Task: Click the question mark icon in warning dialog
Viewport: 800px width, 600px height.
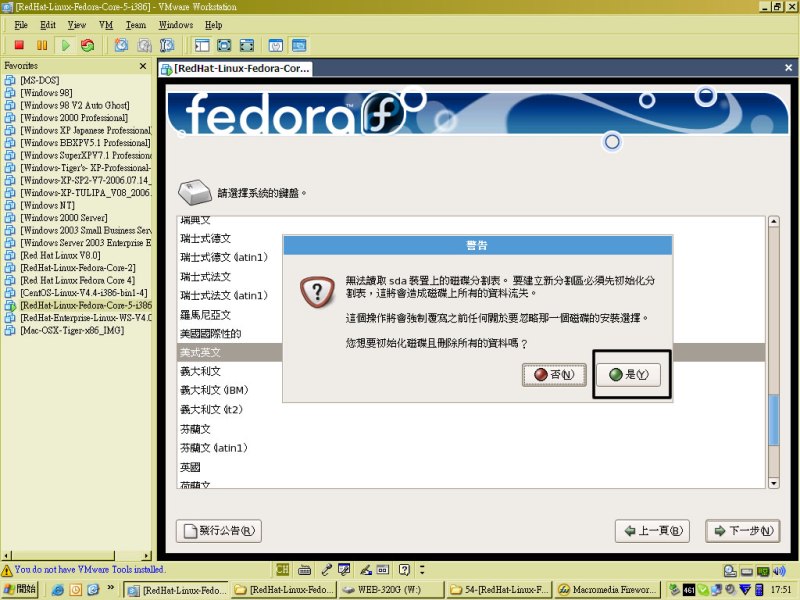Action: click(317, 292)
